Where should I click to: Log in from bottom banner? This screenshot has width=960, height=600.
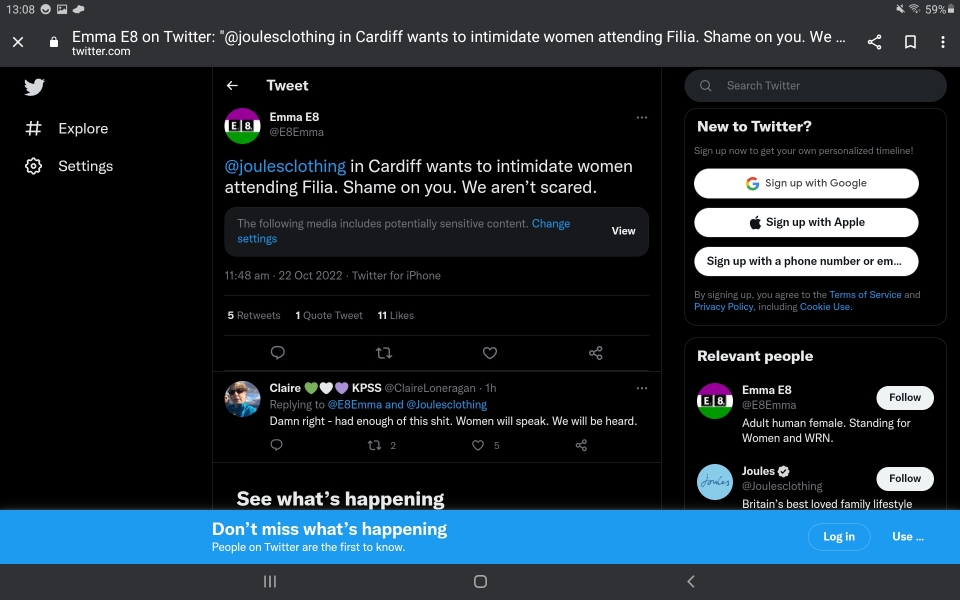point(839,537)
